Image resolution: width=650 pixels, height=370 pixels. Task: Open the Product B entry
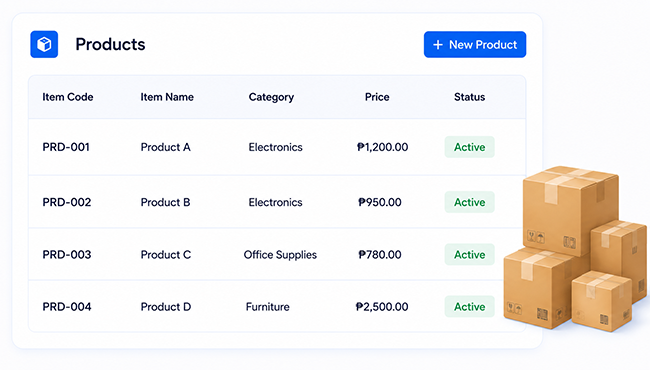(x=165, y=202)
